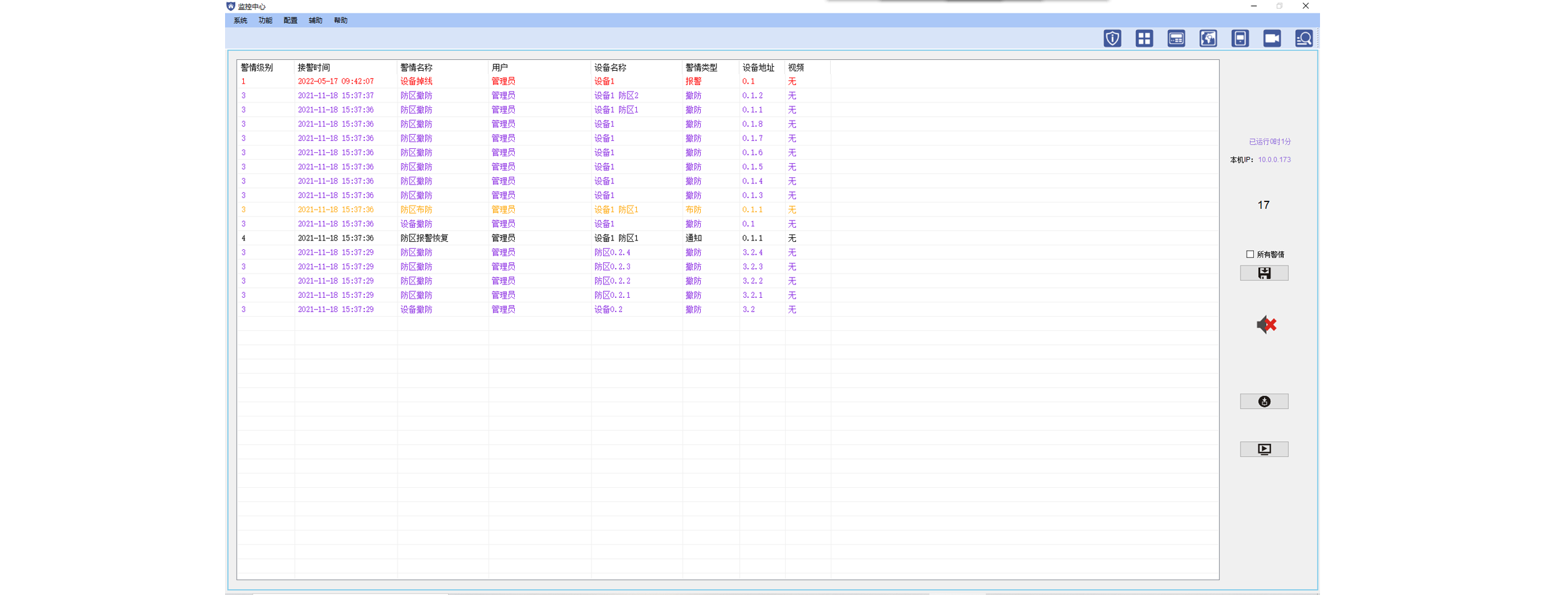The width and height of the screenshot is (1568, 595).
Task: Select row with device address 0.1.7
Action: click(x=728, y=138)
